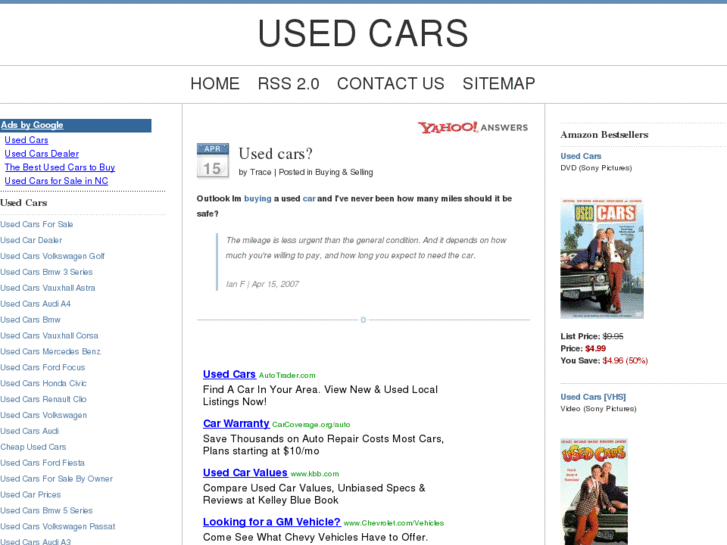
Task: Click the USED CARS site title
Action: [363, 33]
